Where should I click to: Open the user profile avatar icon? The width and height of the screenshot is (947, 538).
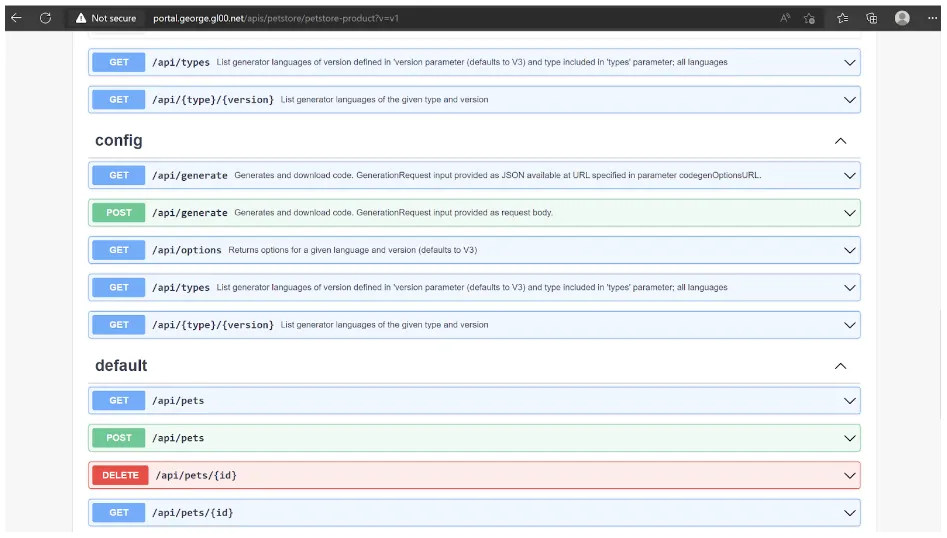(902, 18)
